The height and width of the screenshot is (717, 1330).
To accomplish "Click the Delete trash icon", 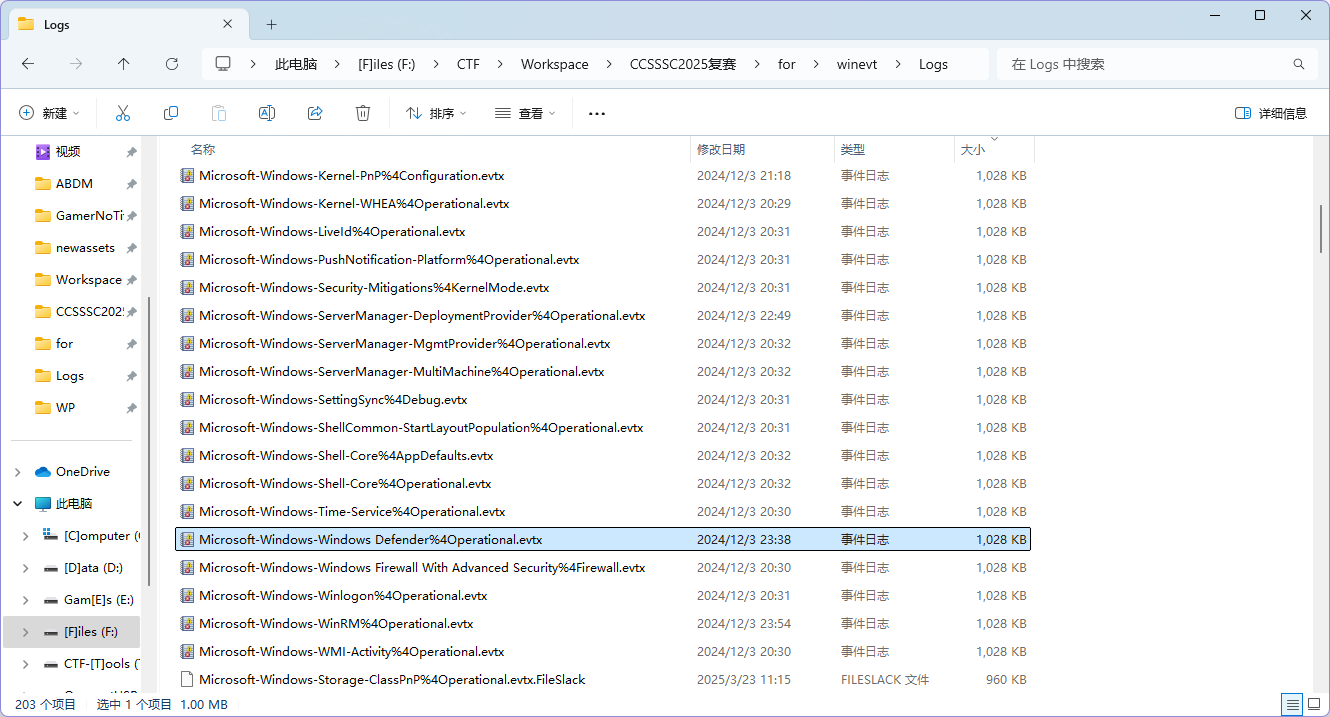I will pyautogui.click(x=363, y=114).
